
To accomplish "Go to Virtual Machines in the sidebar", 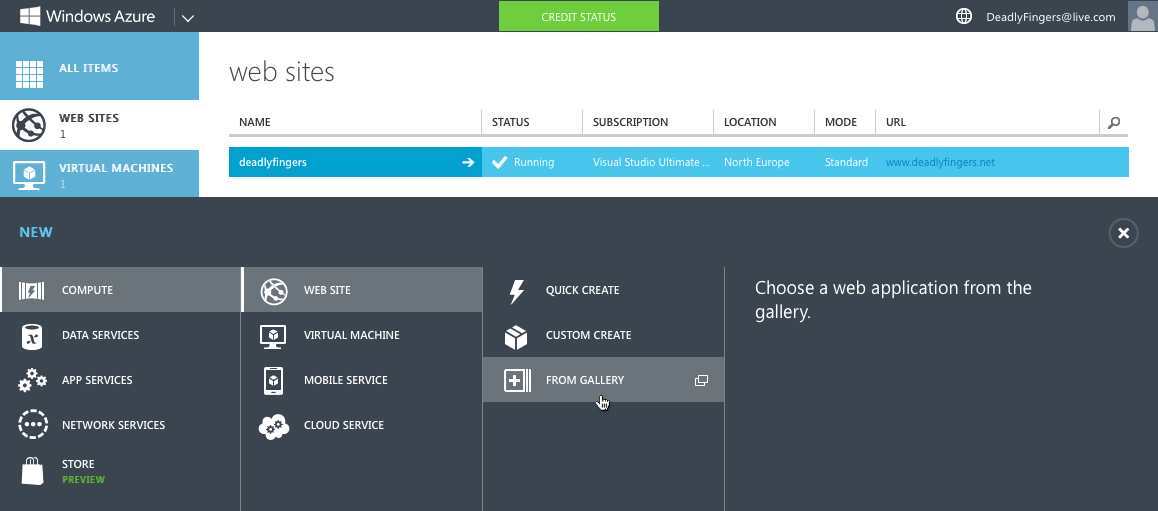I will (99, 174).
